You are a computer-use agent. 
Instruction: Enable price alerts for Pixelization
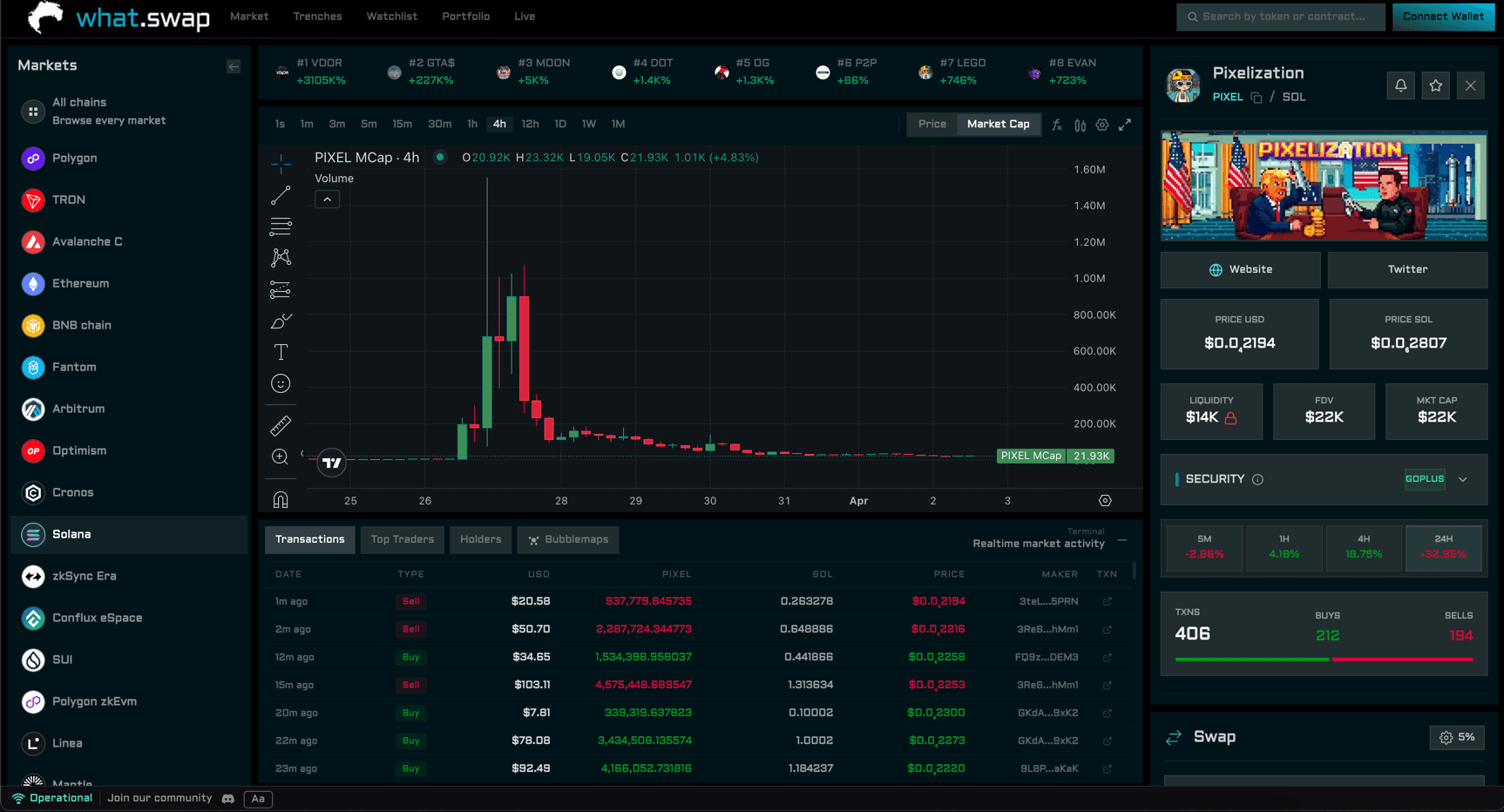click(1400, 85)
